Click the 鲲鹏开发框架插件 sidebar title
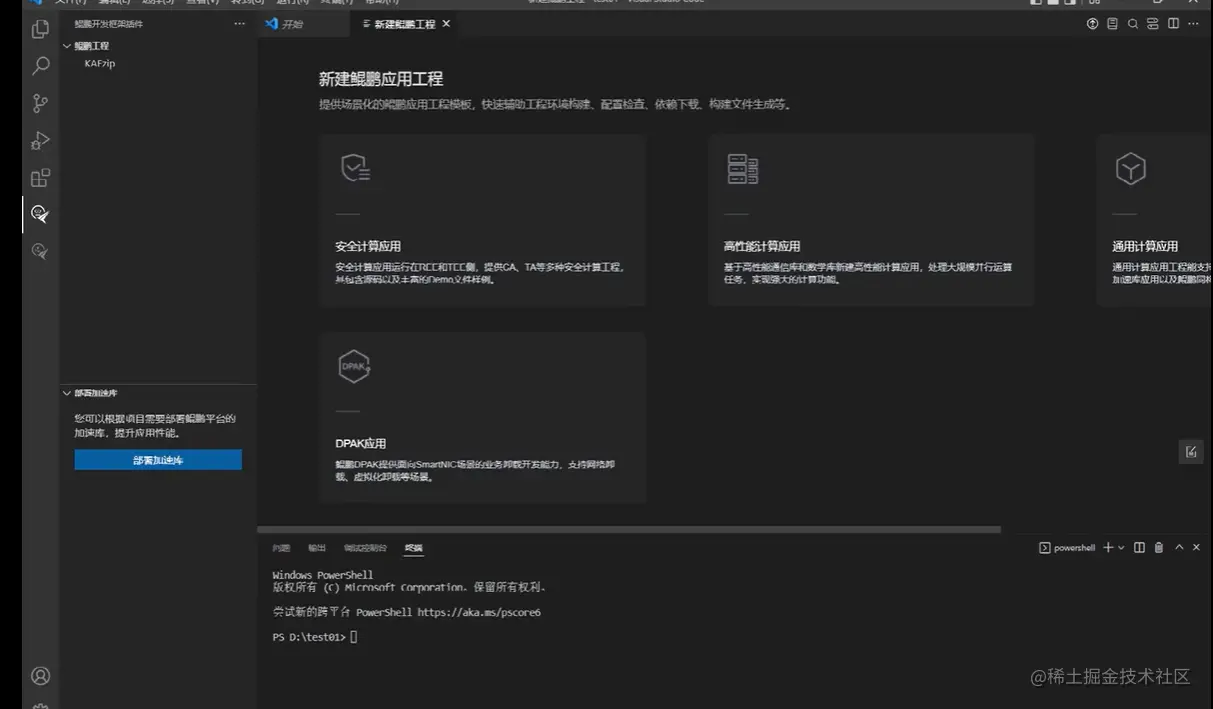This screenshot has width=1213, height=709. point(108,24)
